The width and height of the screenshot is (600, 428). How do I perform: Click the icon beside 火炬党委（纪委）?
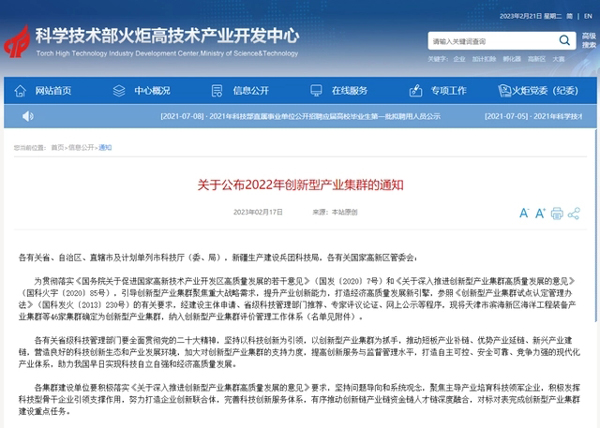tap(505, 91)
